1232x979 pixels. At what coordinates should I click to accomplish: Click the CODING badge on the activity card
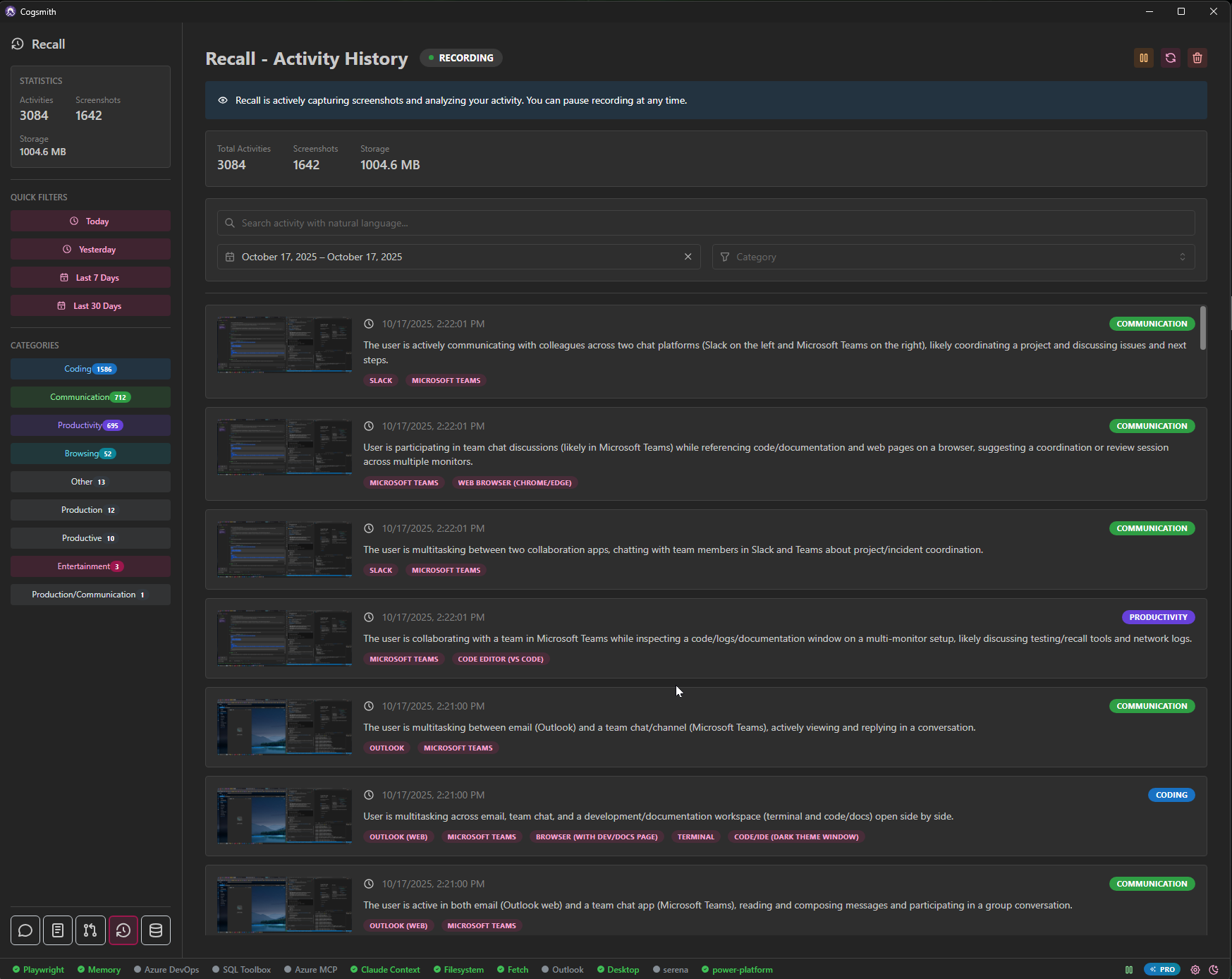click(x=1171, y=795)
